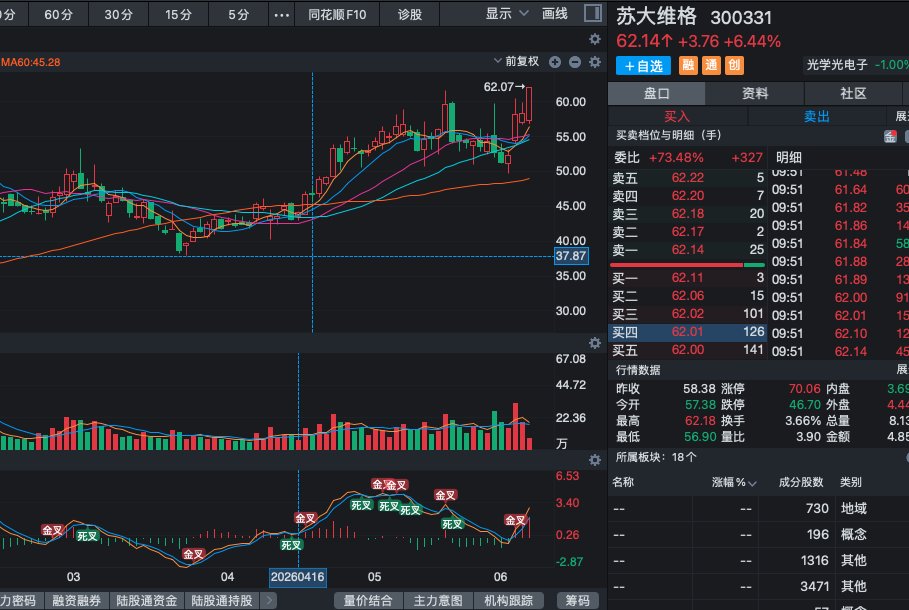Select the 陆股通资金 bottom tab

[x=147, y=600]
